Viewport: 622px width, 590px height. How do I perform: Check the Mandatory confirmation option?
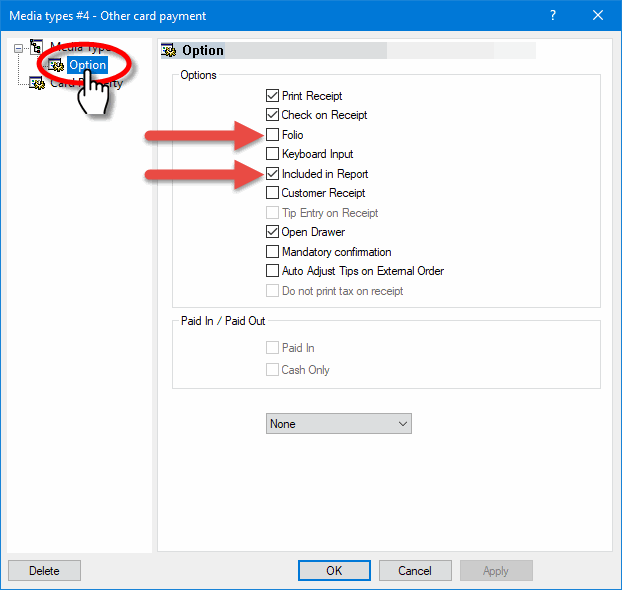click(272, 252)
